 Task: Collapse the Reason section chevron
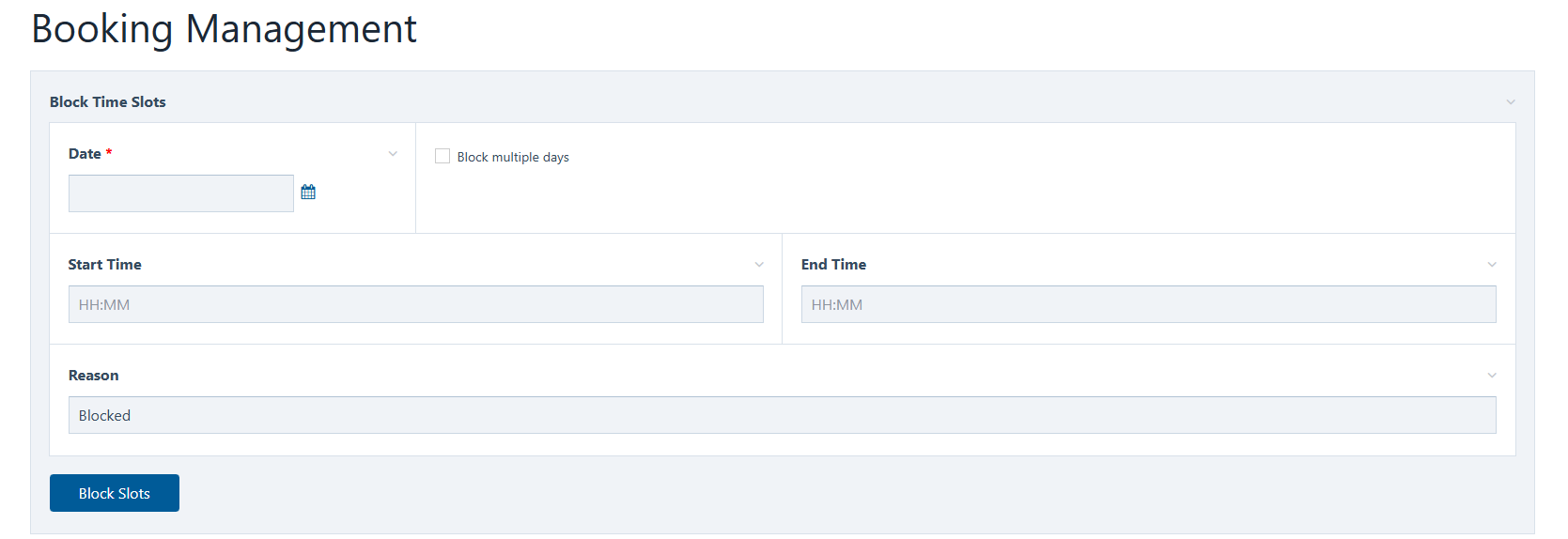click(1492, 376)
